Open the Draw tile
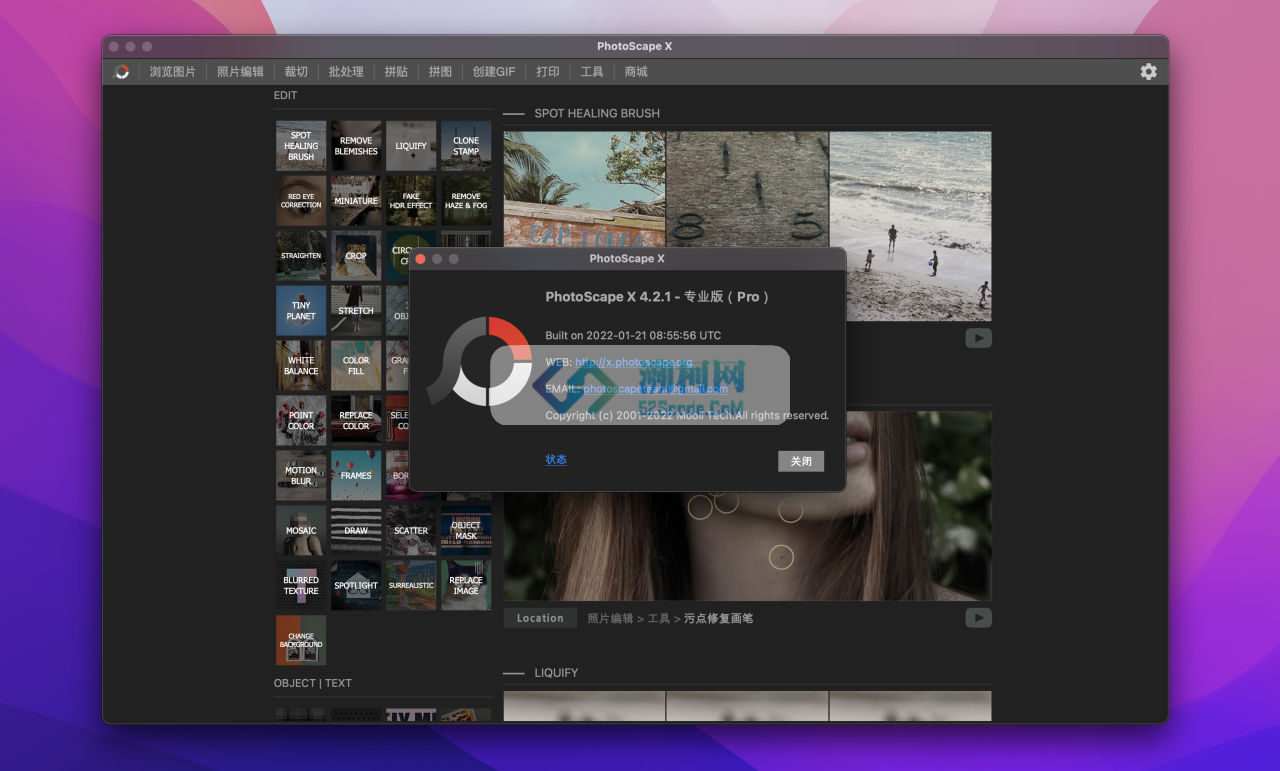 pos(356,531)
